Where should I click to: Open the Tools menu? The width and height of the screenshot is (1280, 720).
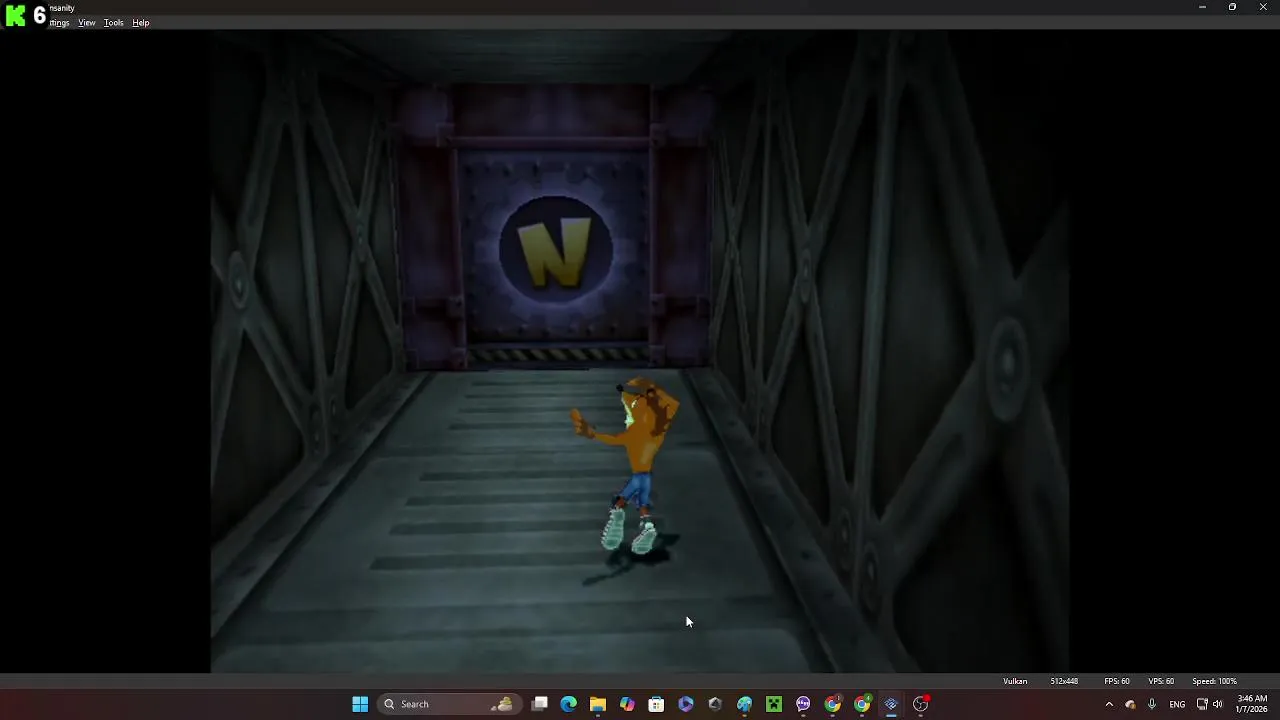point(114,23)
